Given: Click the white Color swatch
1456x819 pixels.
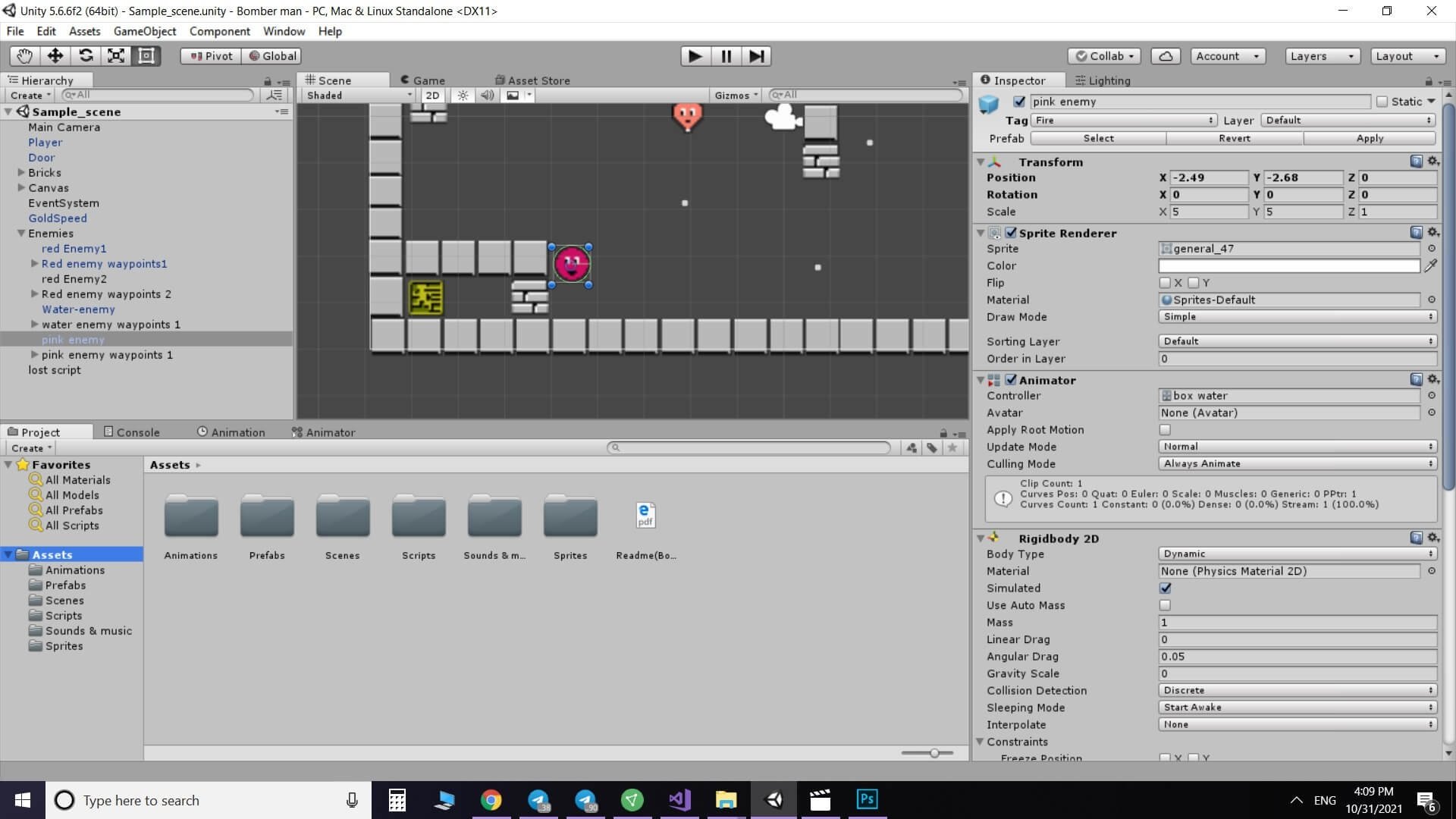Looking at the screenshot, I should [x=1289, y=266].
